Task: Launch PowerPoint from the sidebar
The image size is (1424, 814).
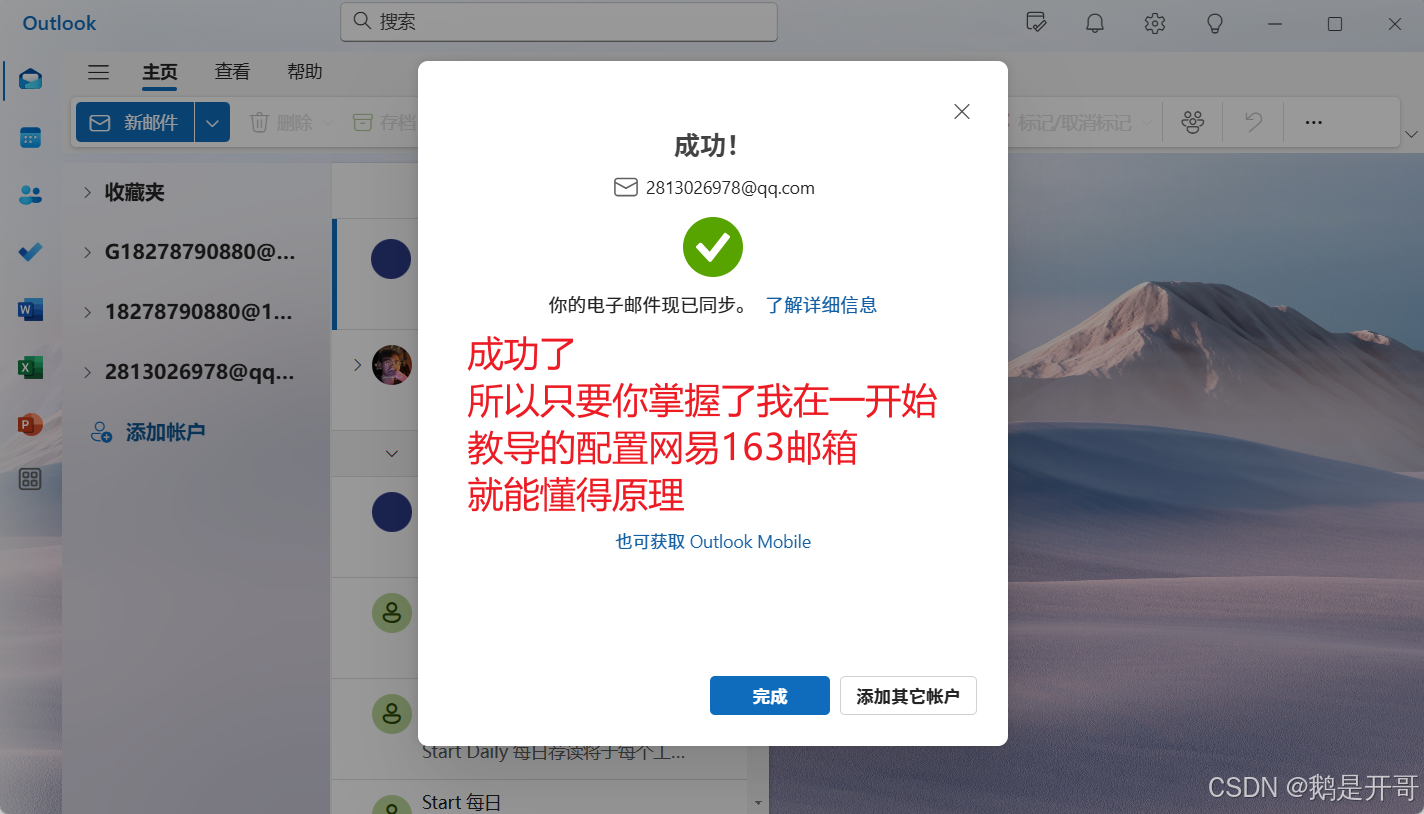Action: pos(30,425)
